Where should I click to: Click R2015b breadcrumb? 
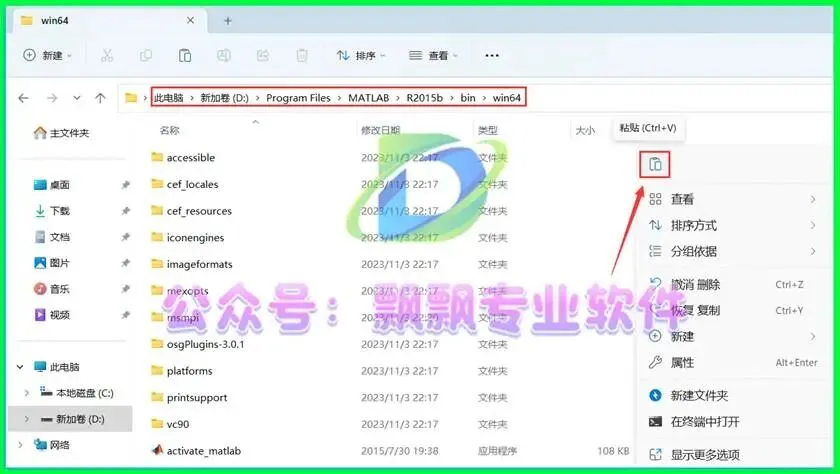click(x=425, y=98)
